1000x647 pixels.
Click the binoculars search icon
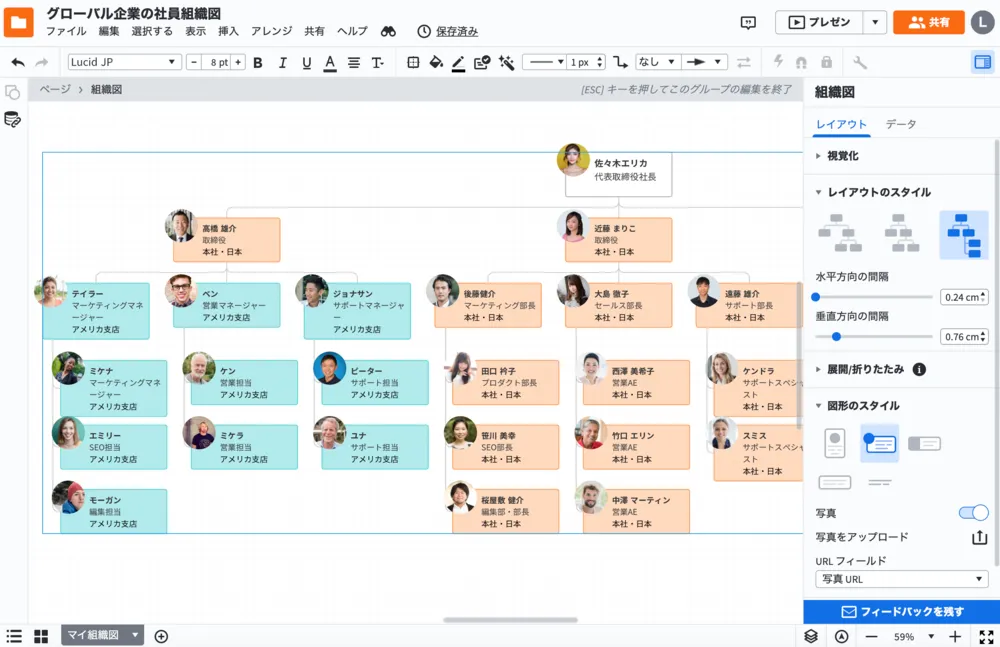[x=388, y=31]
